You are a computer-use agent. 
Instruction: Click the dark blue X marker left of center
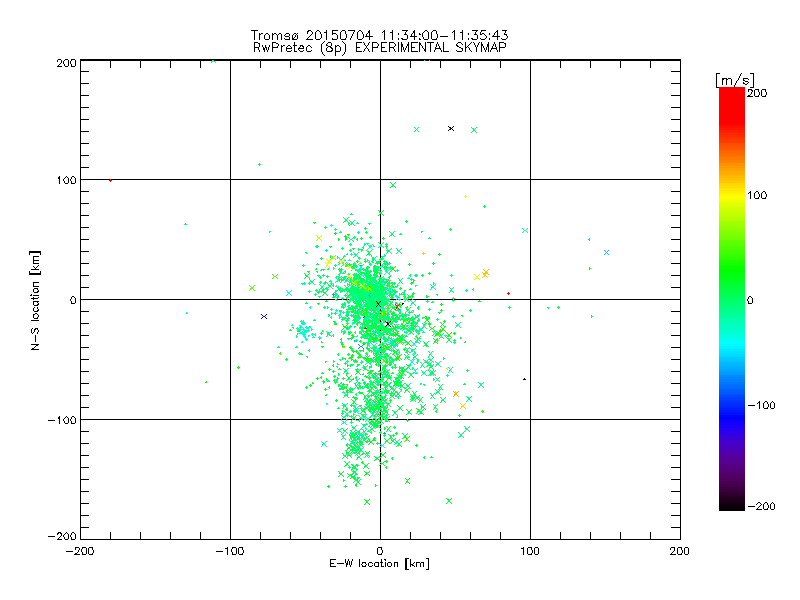click(264, 316)
